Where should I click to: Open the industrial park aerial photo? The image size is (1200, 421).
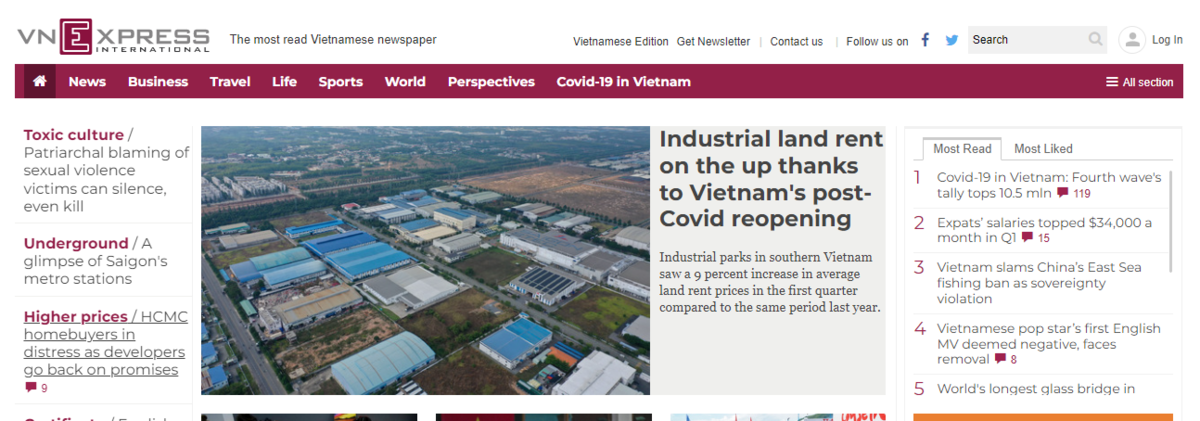425,260
